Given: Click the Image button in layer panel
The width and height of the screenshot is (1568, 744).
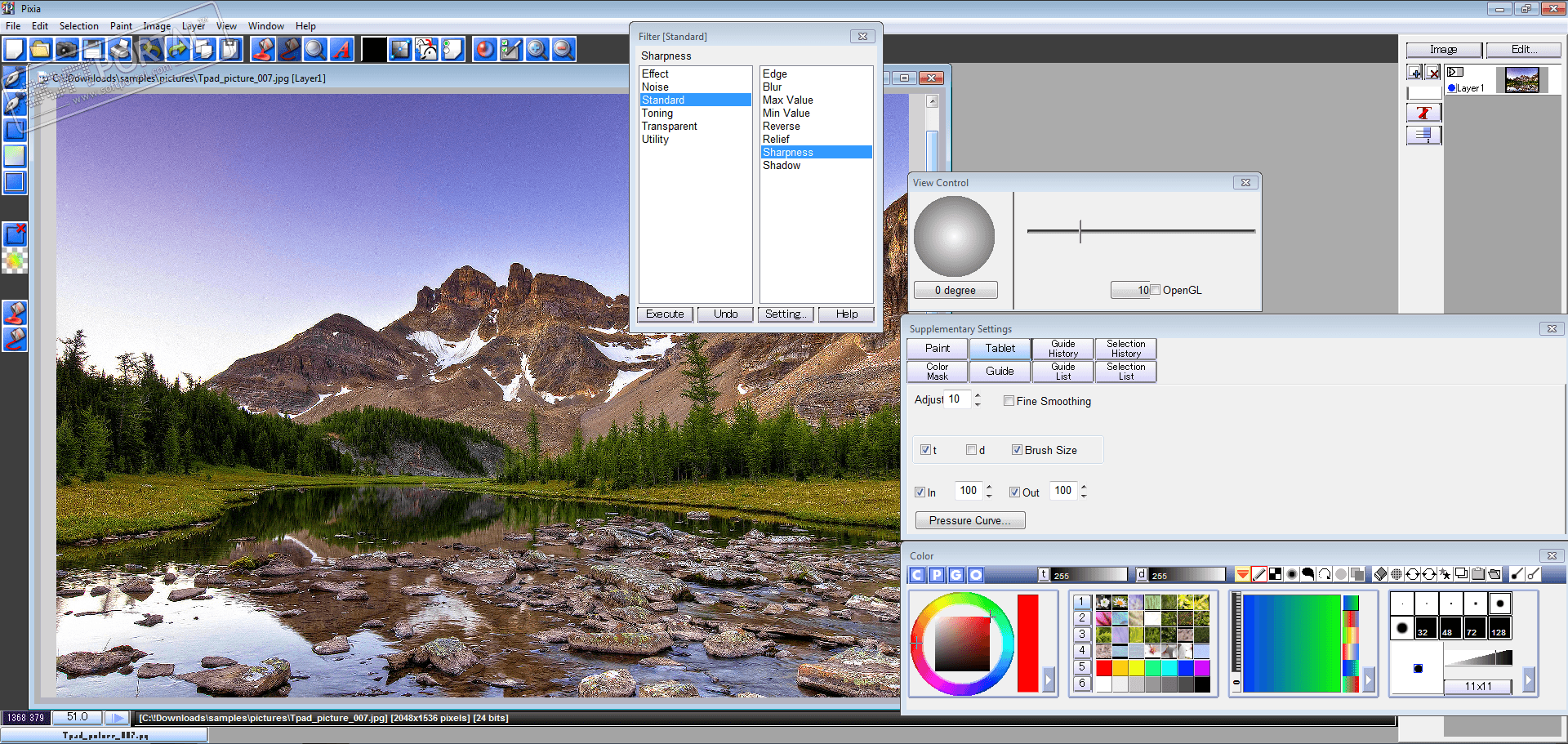Looking at the screenshot, I should click(1443, 50).
